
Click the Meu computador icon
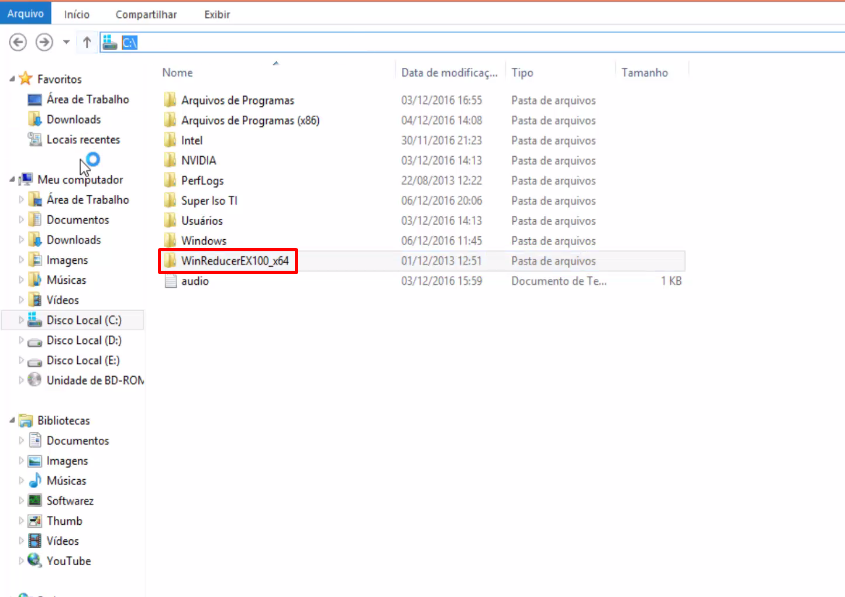[26, 179]
